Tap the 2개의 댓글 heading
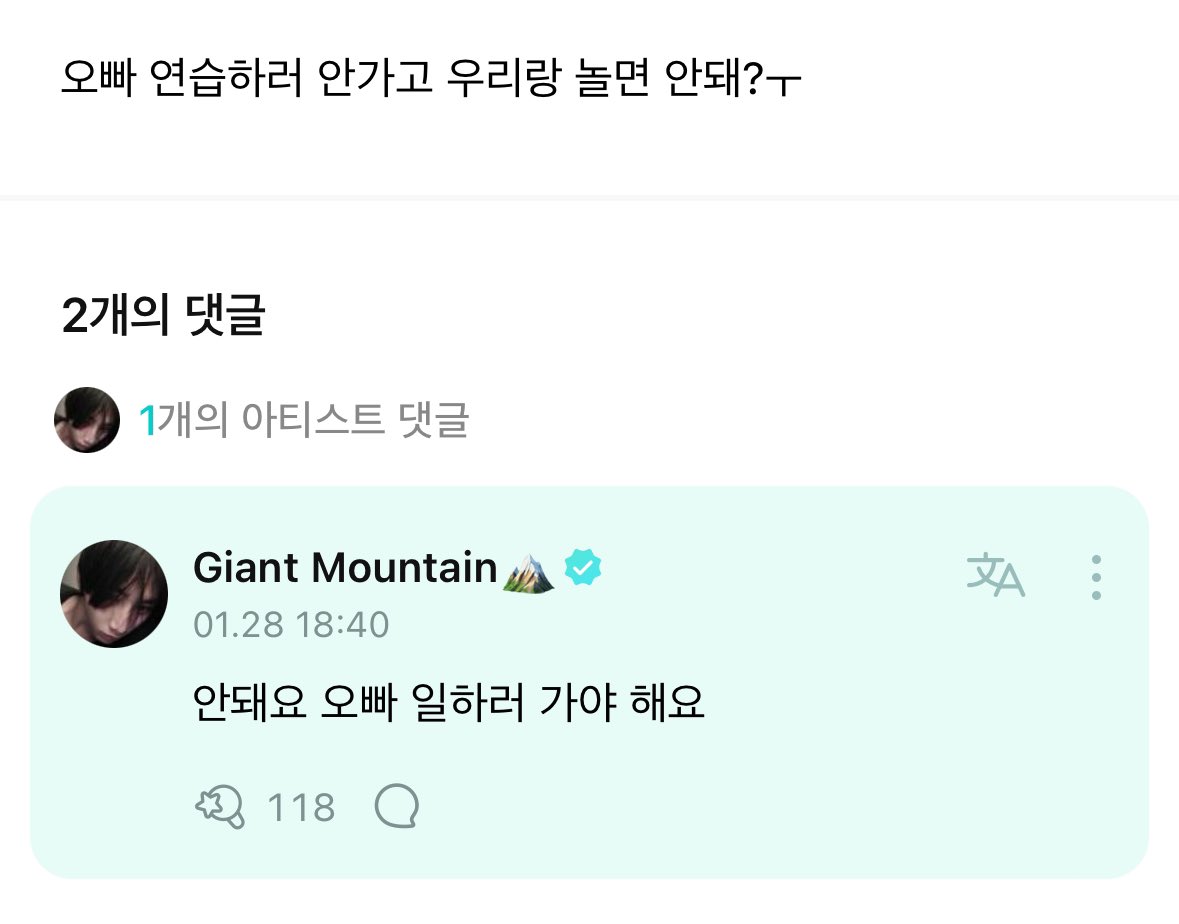This screenshot has width=1179, height=924. point(163,316)
